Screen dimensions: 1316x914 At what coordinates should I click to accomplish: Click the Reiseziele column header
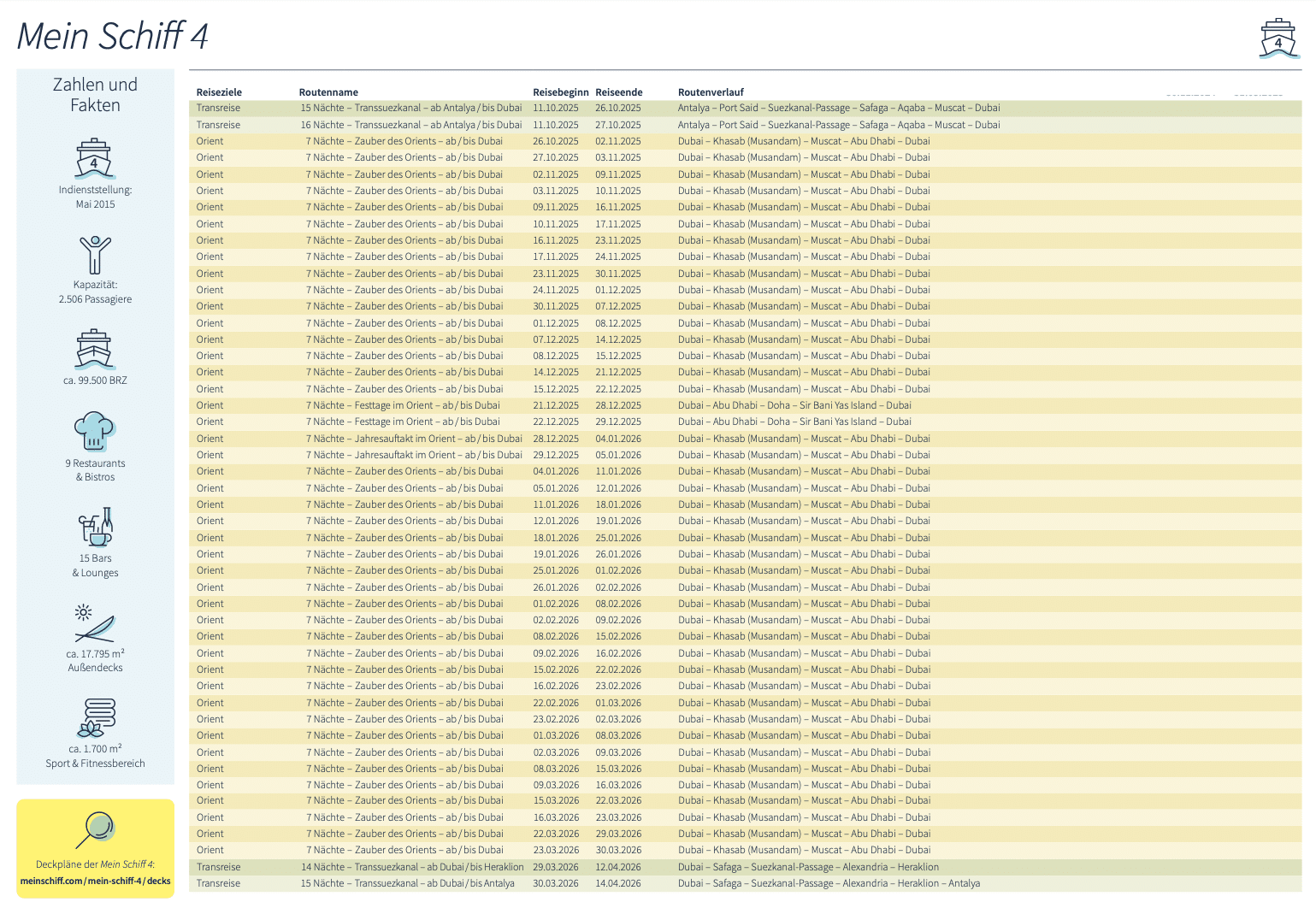point(219,92)
